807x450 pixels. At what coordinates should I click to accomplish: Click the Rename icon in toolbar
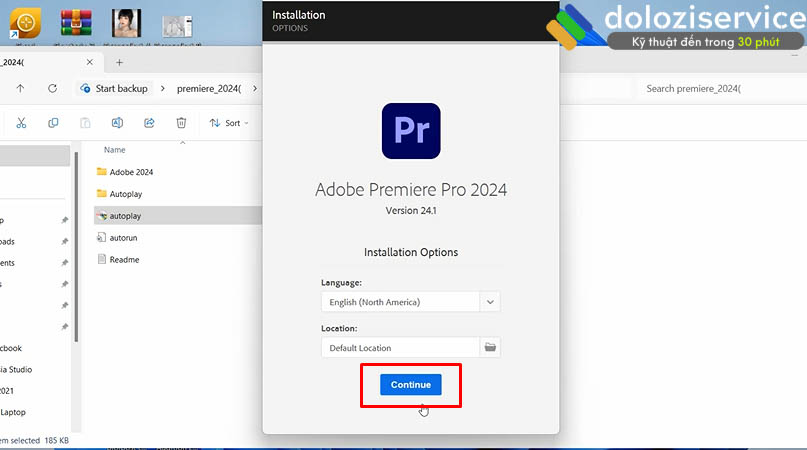click(117, 123)
